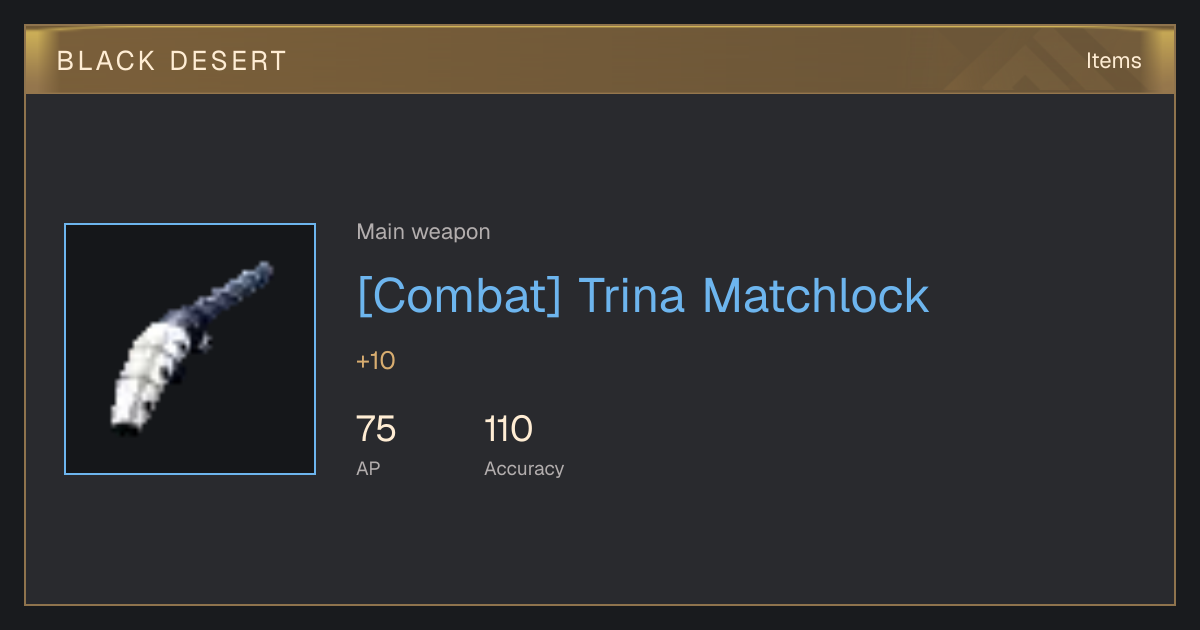The width and height of the screenshot is (1200, 630).
Task: Click the BLACK DESERT title
Action: point(172,61)
